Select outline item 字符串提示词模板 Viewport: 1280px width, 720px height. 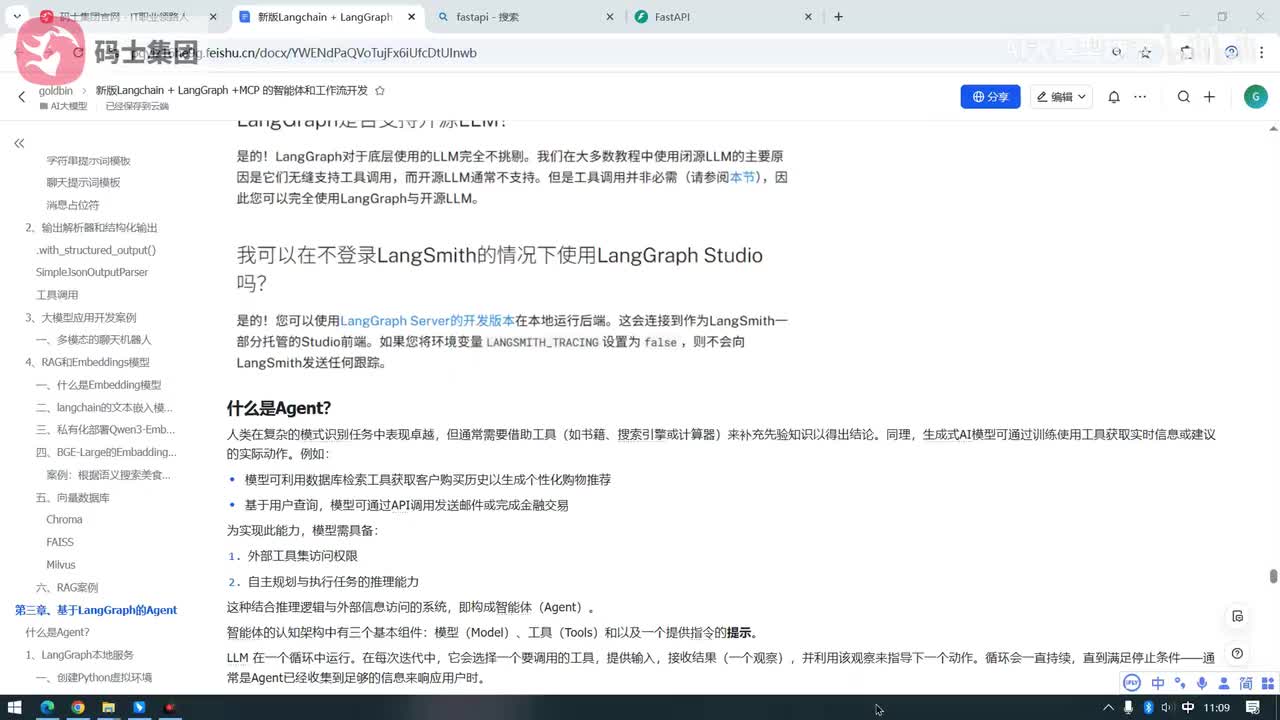point(88,160)
